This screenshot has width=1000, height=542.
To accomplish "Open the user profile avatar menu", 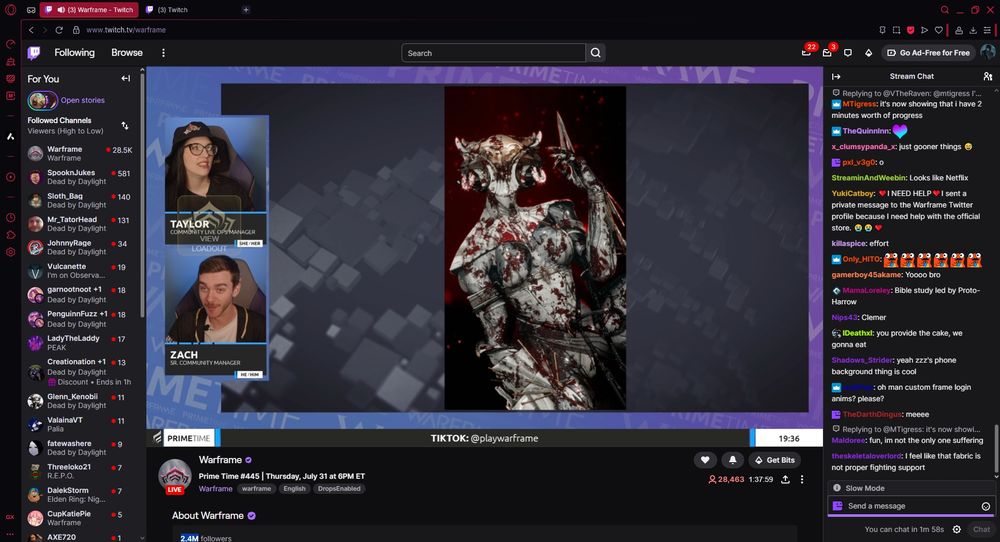I will point(988,52).
